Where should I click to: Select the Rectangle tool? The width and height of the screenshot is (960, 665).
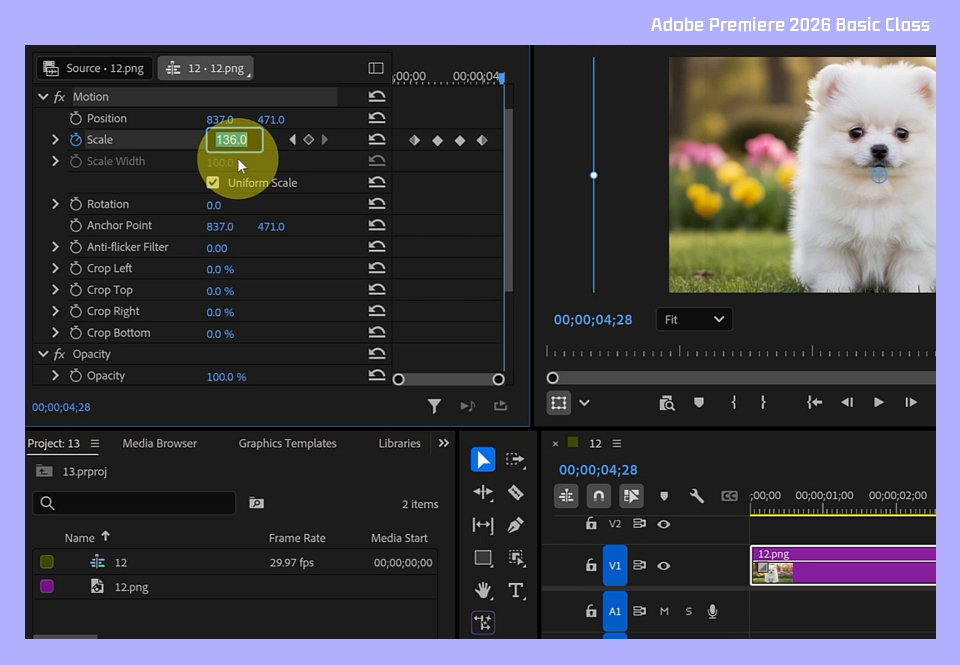click(483, 557)
